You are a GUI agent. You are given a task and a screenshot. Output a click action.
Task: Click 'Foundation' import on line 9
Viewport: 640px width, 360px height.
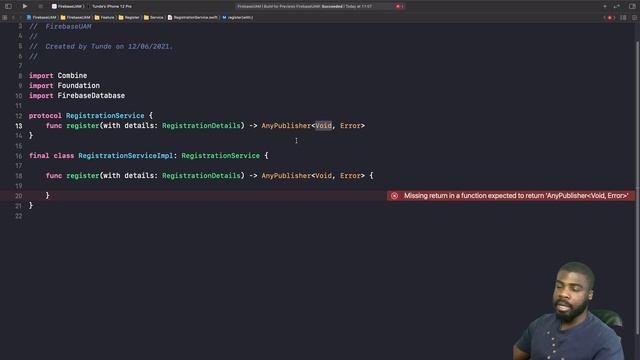coord(78,86)
